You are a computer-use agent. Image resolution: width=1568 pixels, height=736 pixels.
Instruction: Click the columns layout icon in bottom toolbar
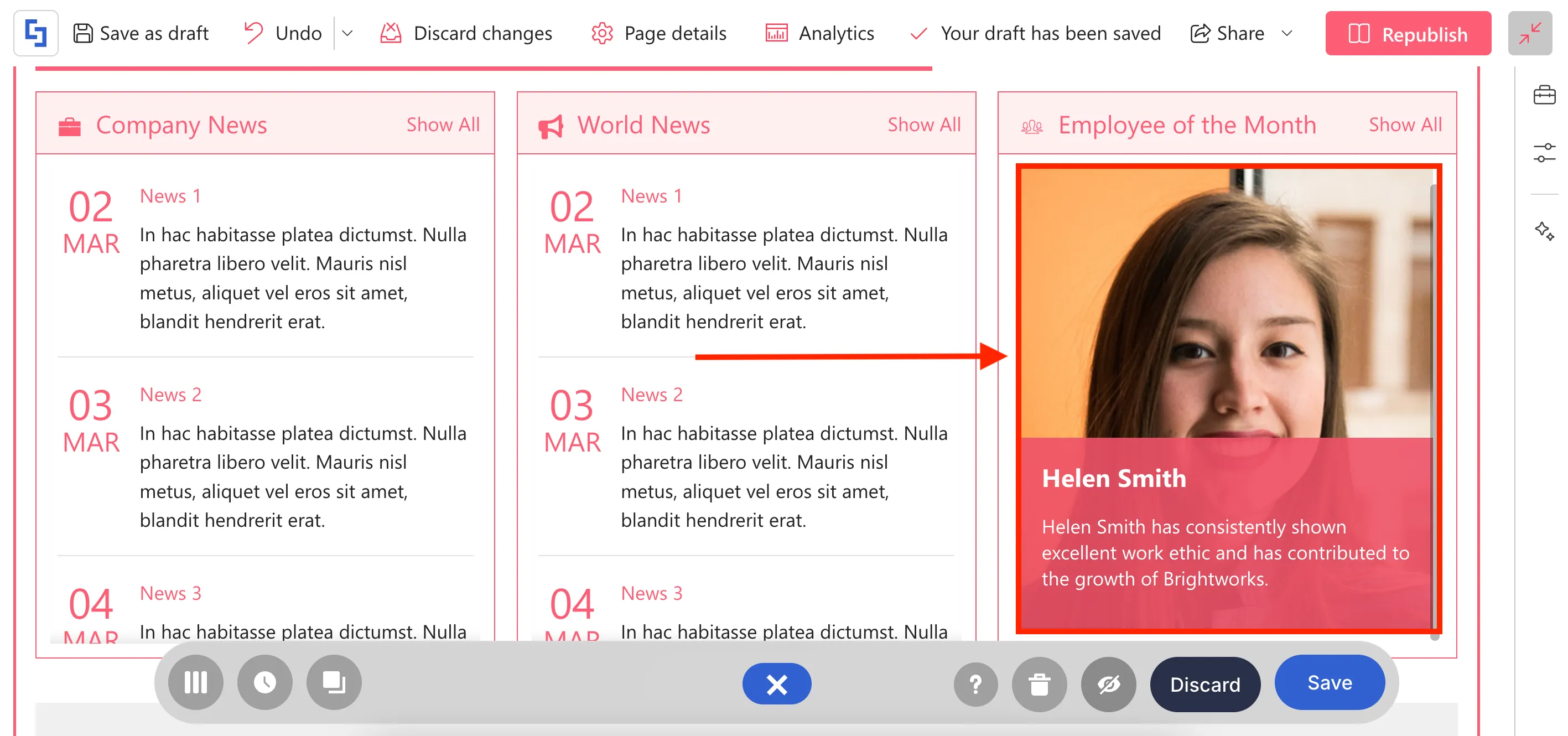(x=196, y=682)
